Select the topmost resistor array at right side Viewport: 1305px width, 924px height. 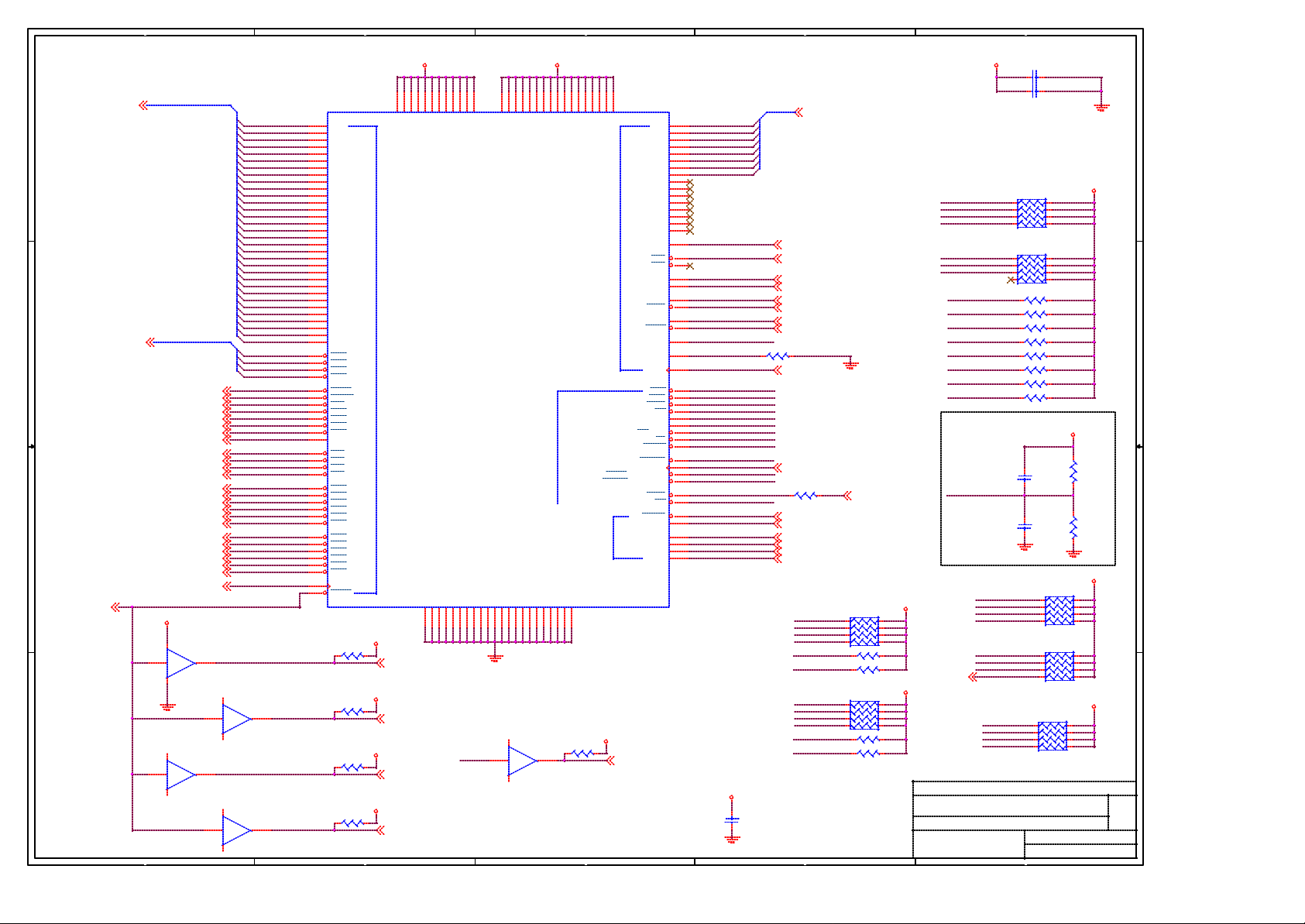(1032, 213)
